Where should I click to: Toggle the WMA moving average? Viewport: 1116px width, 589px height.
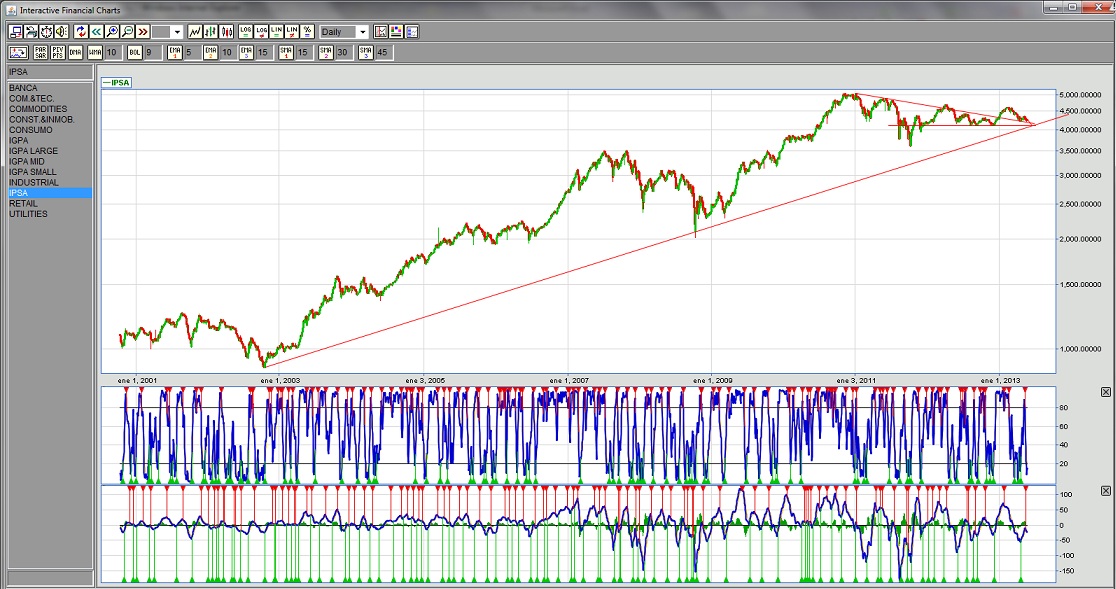pyautogui.click(x=95, y=53)
